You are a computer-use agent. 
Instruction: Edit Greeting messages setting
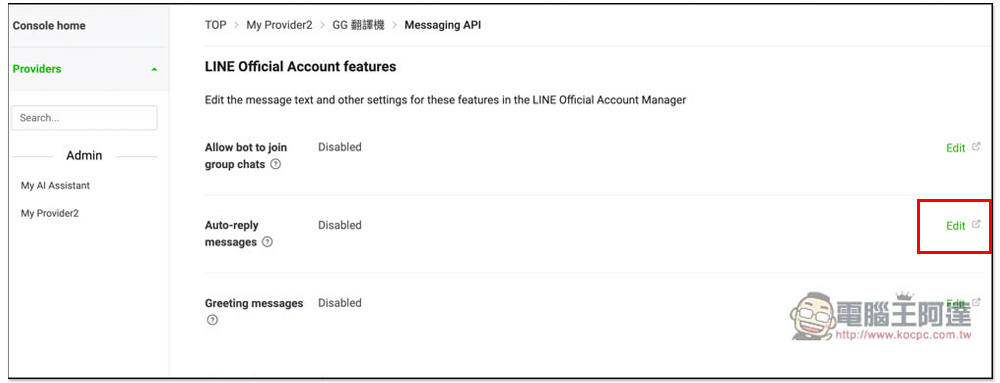(x=955, y=303)
